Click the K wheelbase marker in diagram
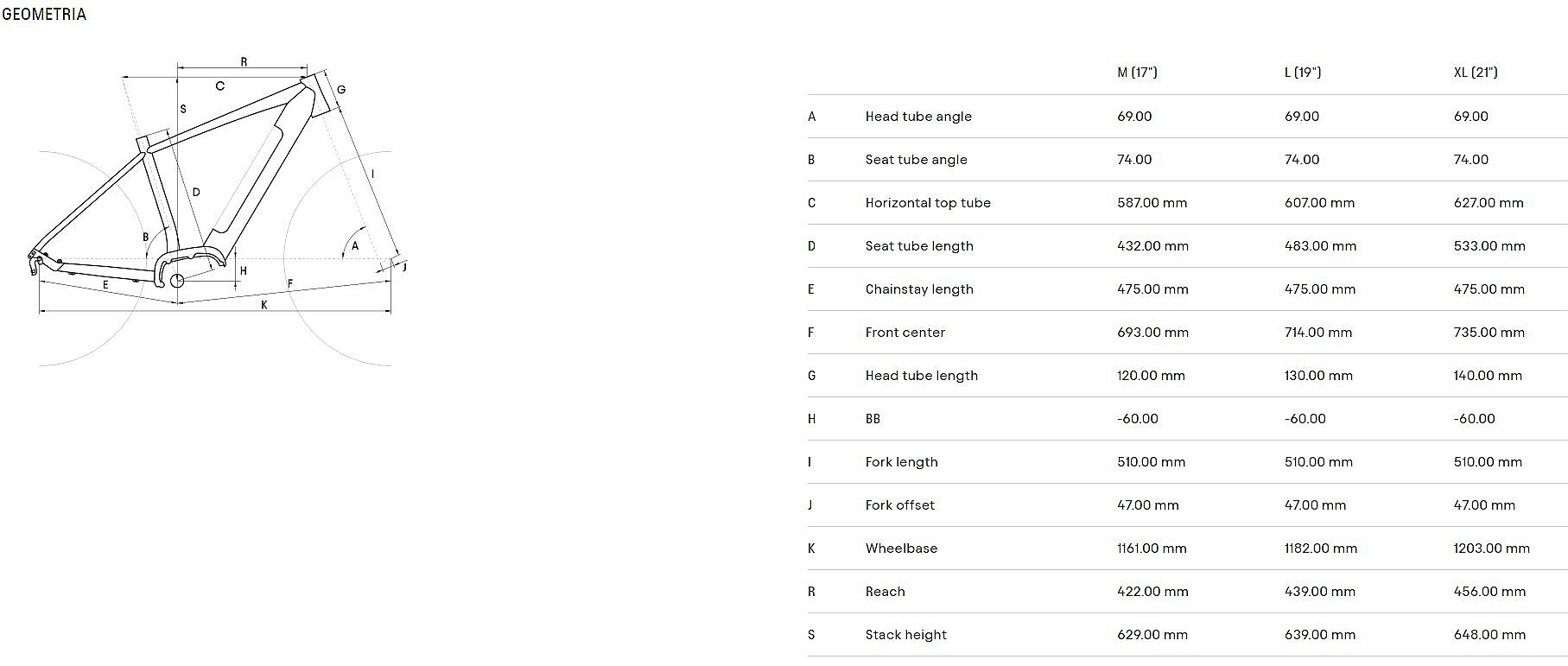The height and width of the screenshot is (666, 1568). (x=264, y=305)
